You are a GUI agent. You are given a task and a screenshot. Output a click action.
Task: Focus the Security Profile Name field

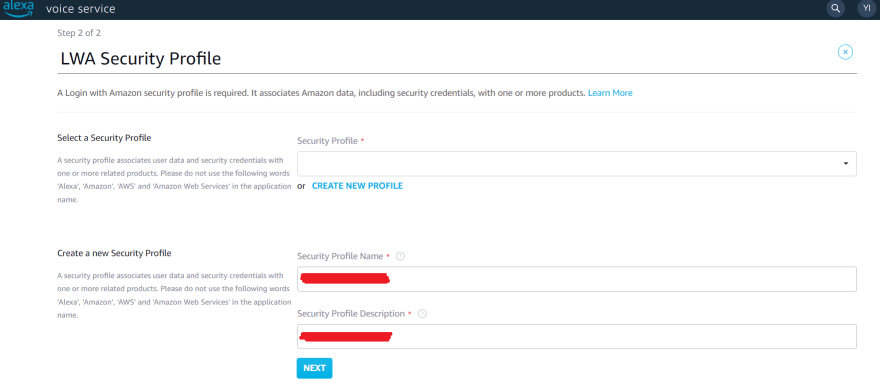[x=576, y=279]
